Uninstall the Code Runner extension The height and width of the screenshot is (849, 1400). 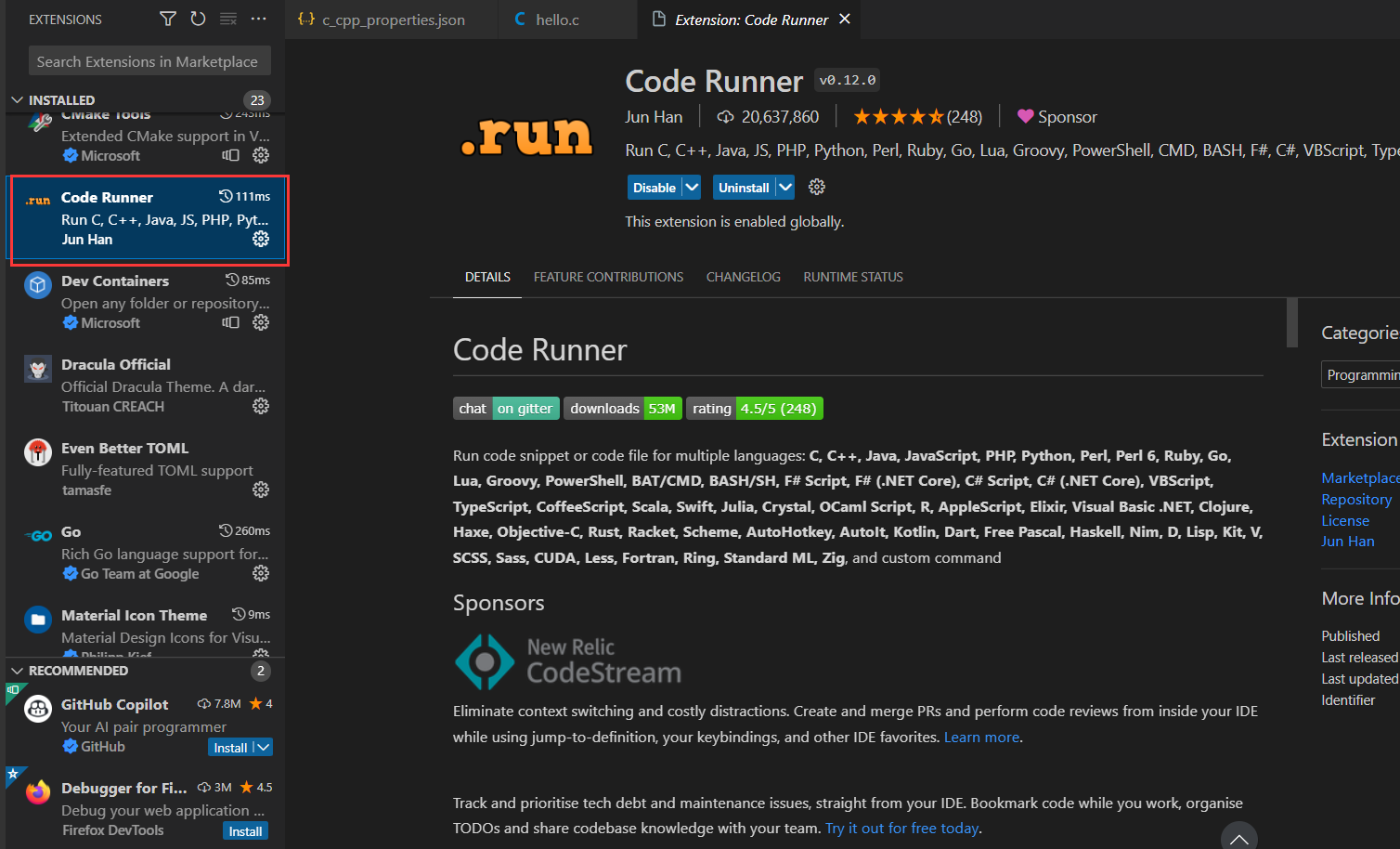pos(744,187)
